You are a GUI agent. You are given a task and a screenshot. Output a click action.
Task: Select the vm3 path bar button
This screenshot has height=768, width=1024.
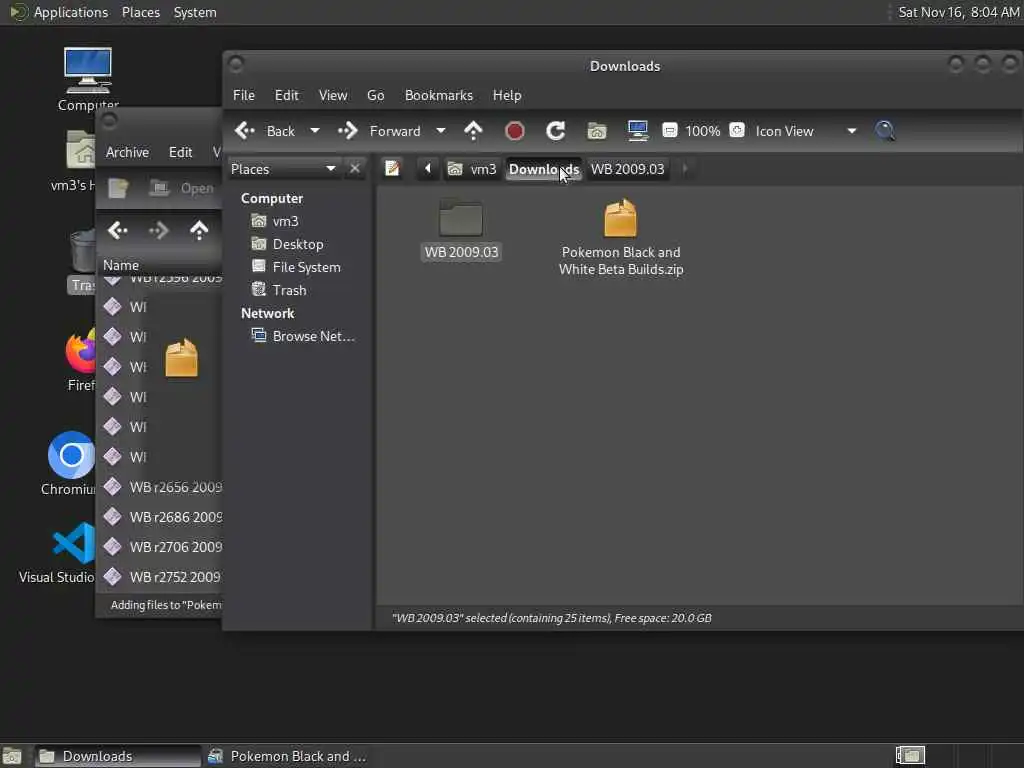(x=473, y=169)
